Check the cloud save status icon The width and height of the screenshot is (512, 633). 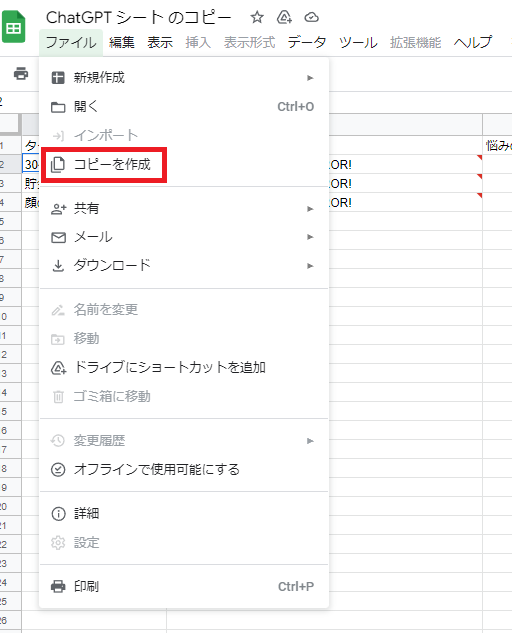click(311, 17)
